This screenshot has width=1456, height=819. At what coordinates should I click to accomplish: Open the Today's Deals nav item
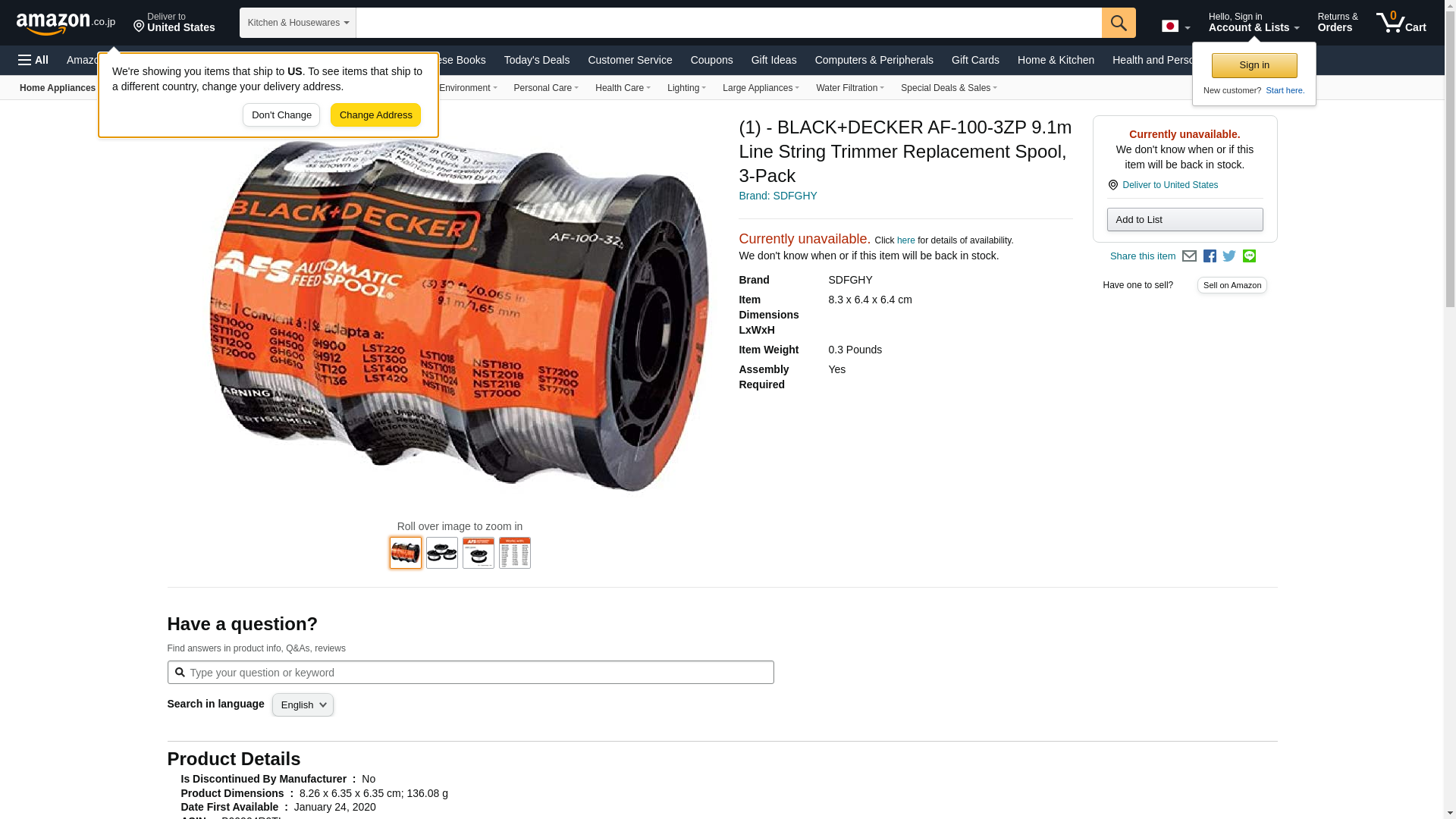click(x=536, y=60)
